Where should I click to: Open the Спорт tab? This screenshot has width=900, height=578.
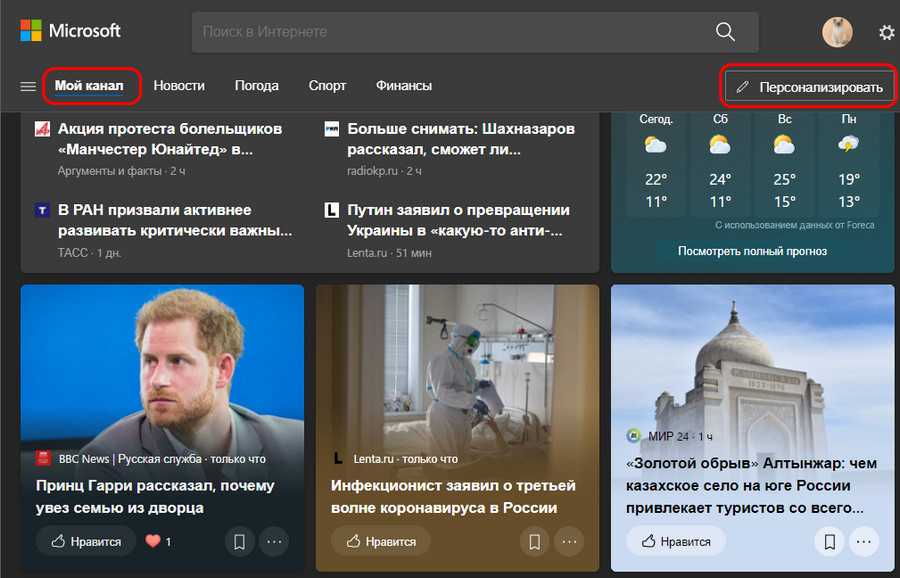coord(327,86)
